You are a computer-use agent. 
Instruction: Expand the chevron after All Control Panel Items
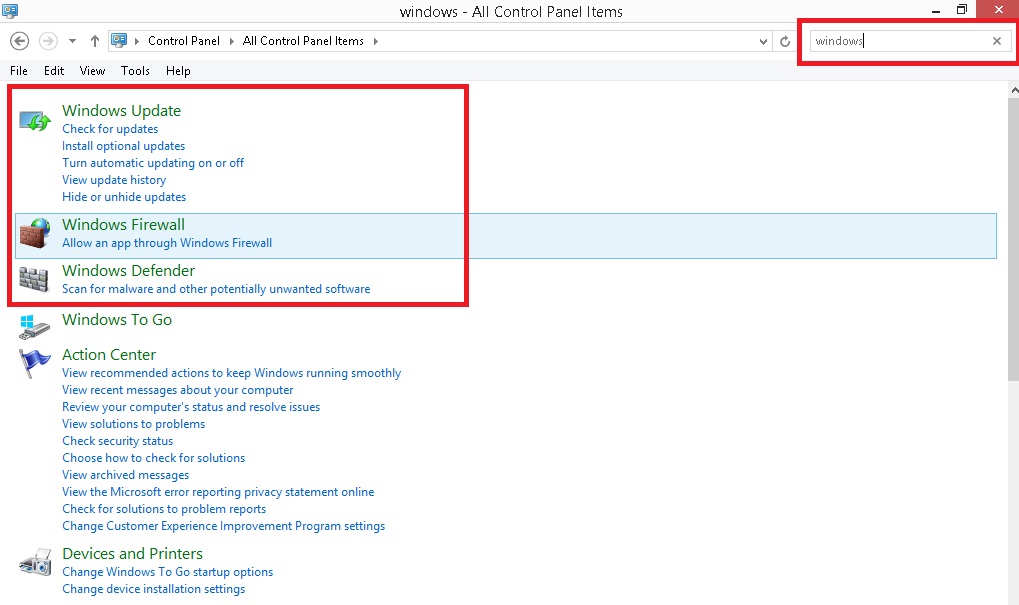(x=375, y=41)
